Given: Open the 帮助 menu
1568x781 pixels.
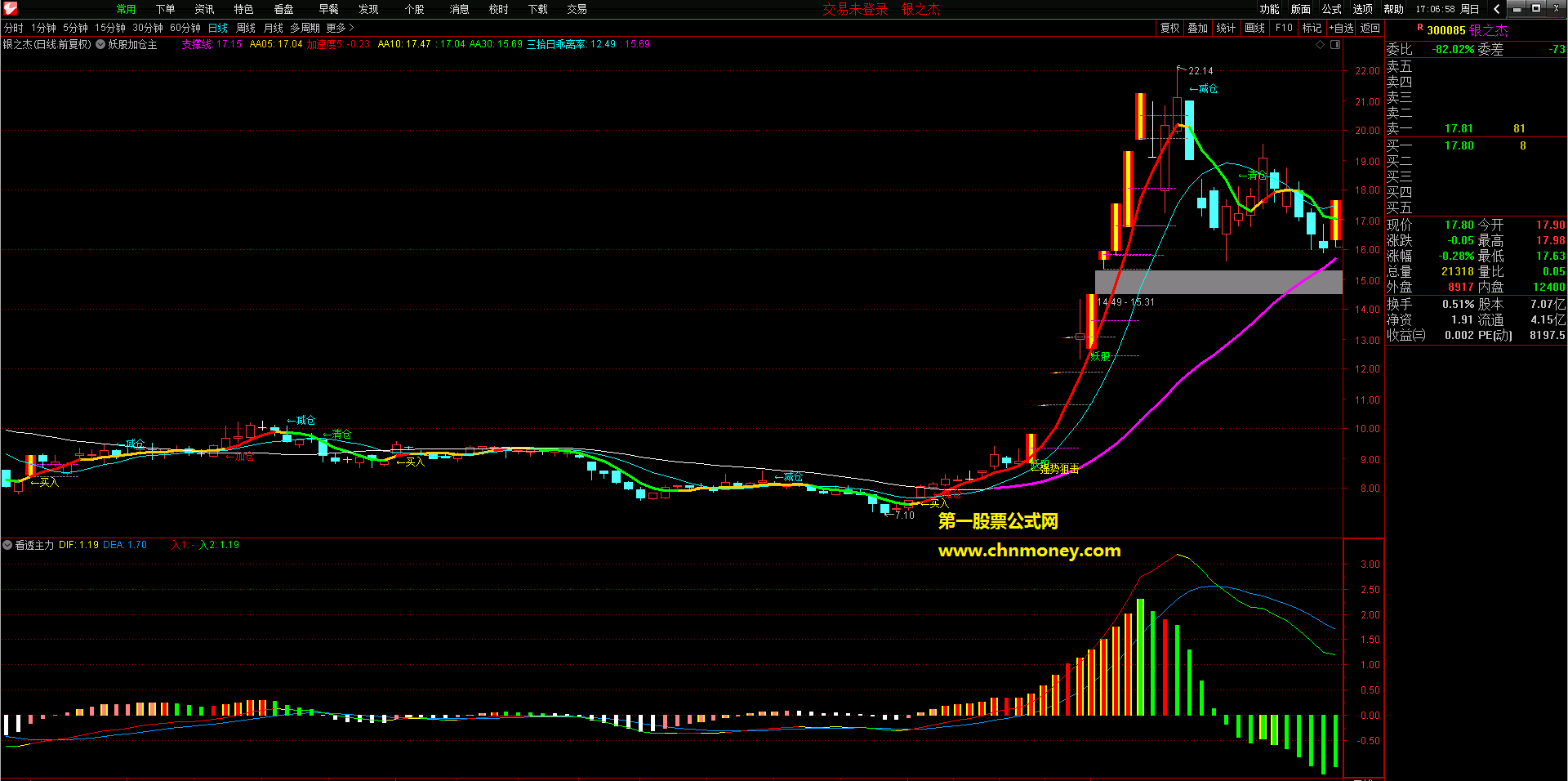Looking at the screenshot, I should tap(1393, 9).
